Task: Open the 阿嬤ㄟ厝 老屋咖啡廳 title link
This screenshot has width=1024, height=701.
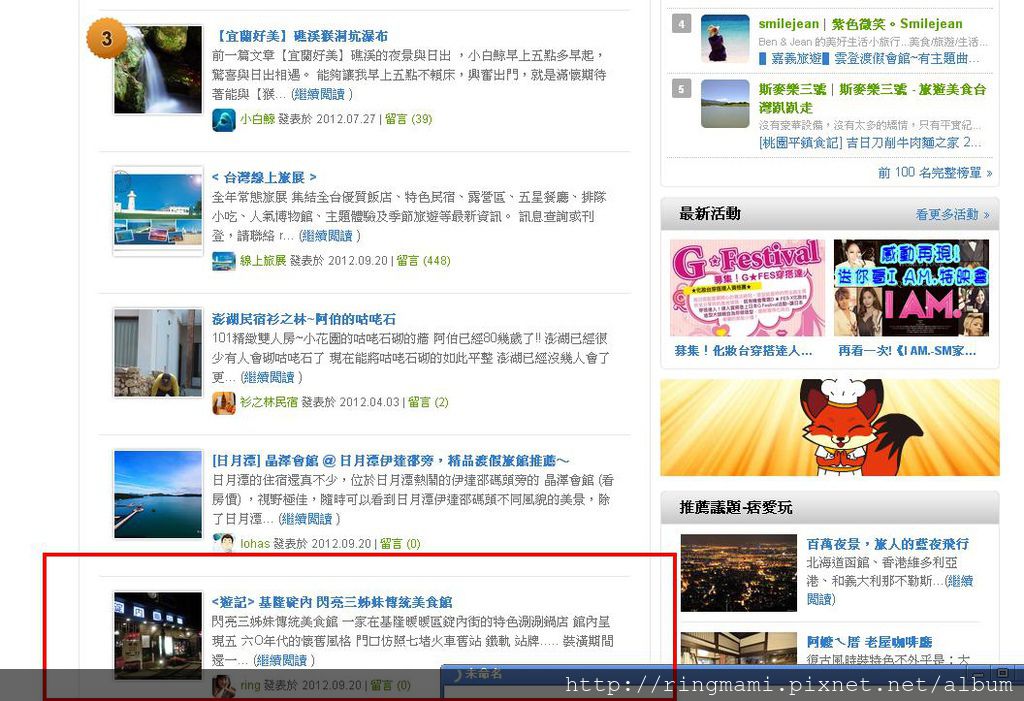Action: 869,642
